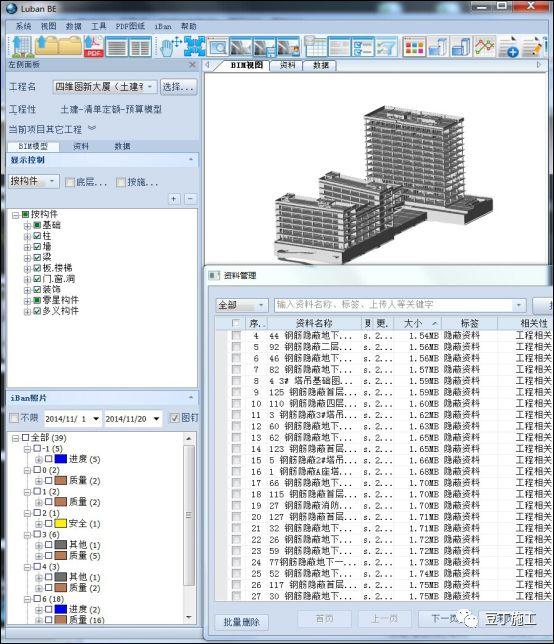Open the 全部 filter dropdown in 资料管理
The height and width of the screenshot is (644, 554).
click(242, 305)
